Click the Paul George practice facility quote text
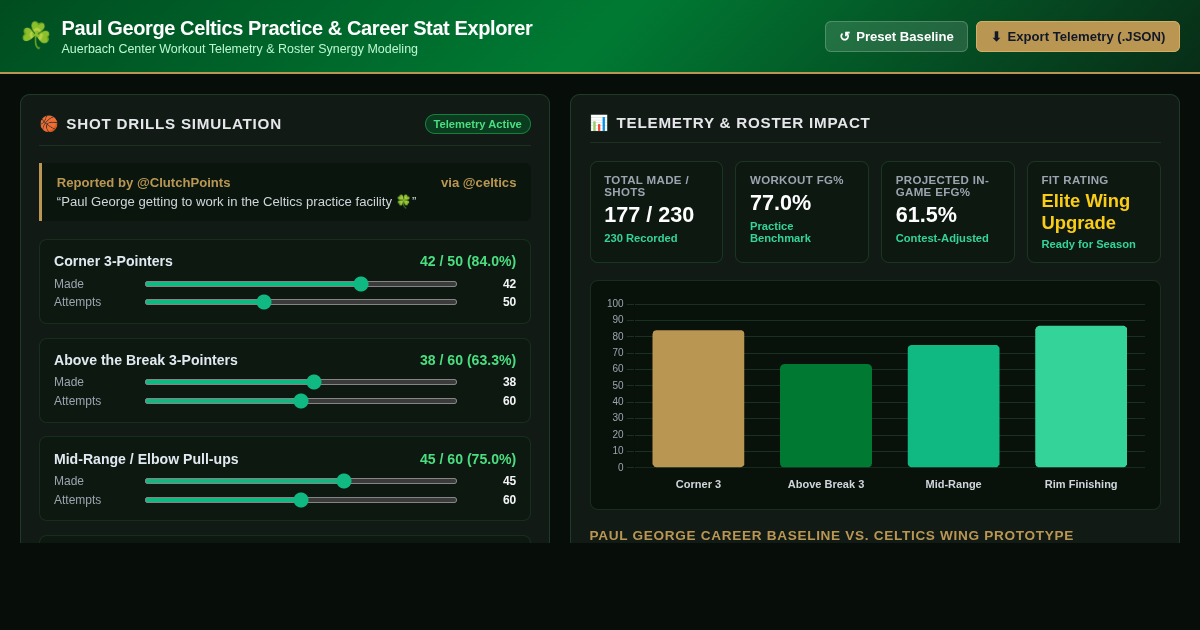This screenshot has height=630, width=1200. point(237,201)
